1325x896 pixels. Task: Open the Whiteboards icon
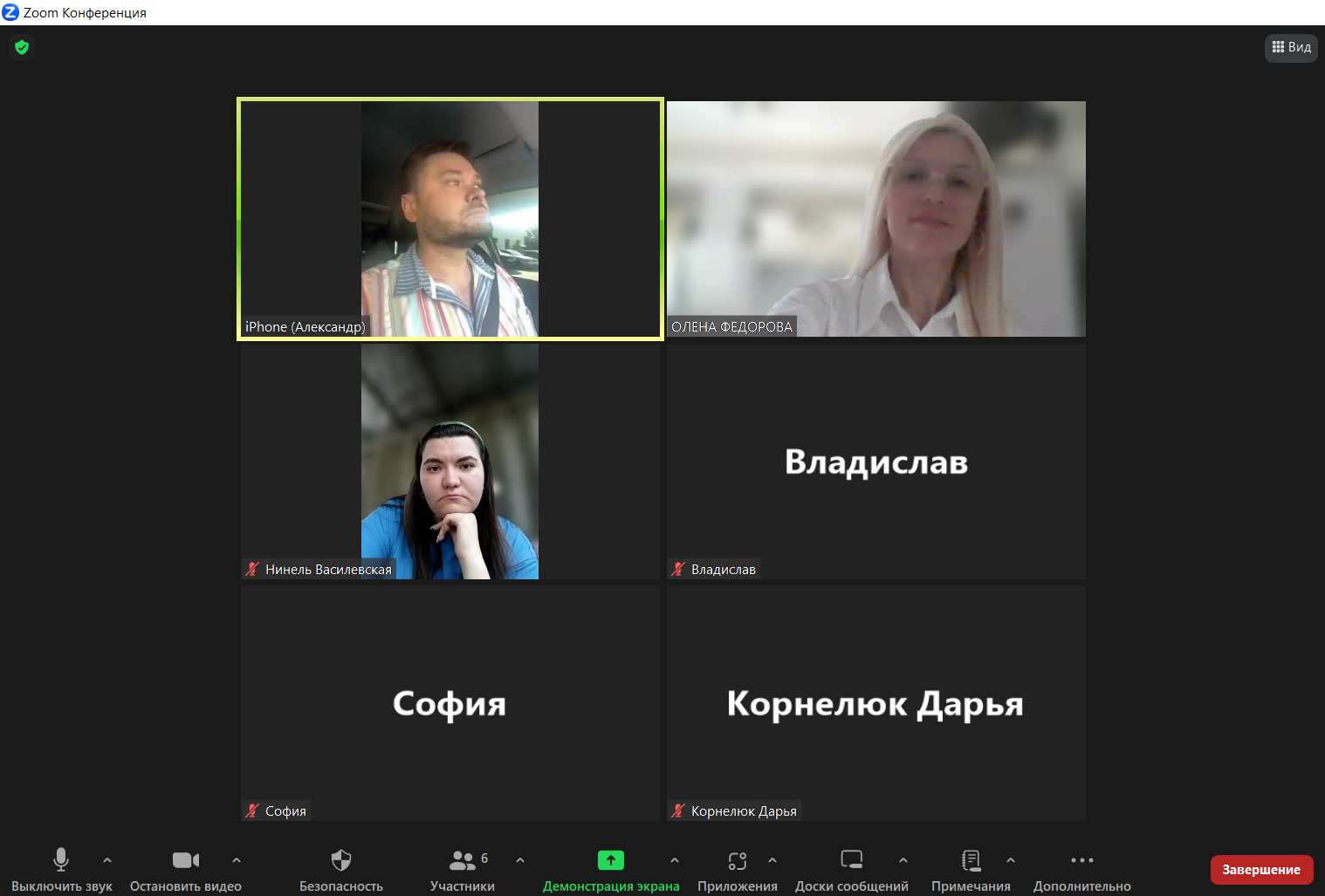pos(852,860)
